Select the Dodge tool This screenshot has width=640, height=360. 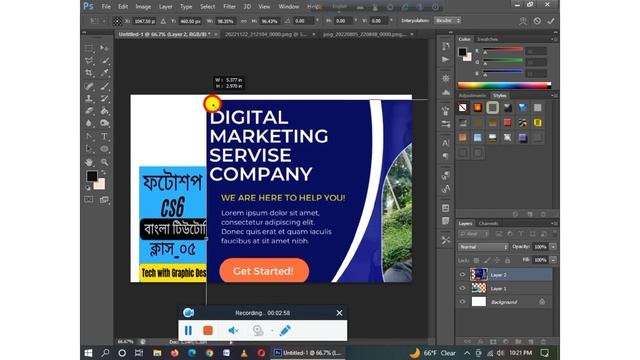(x=104, y=123)
